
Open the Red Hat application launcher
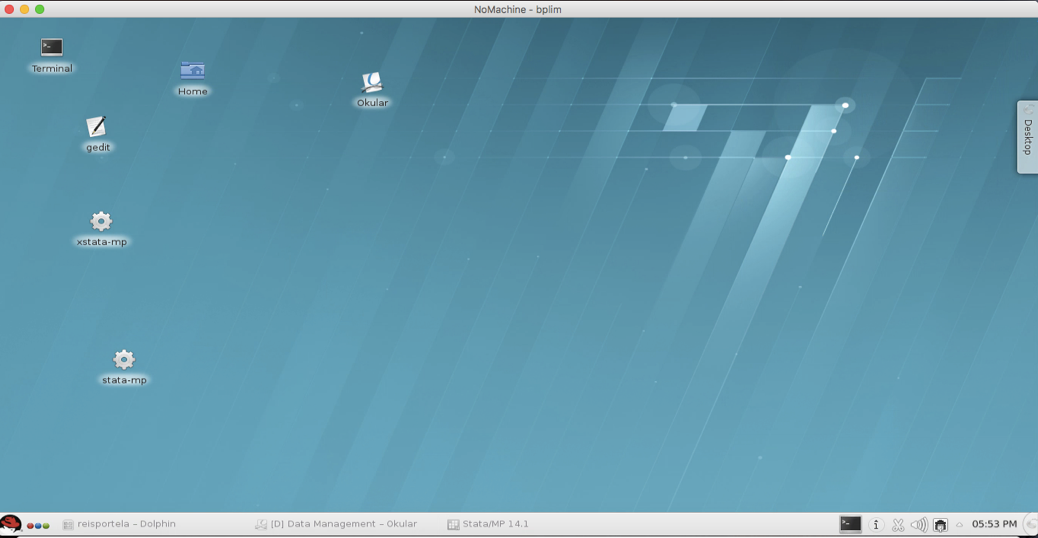tap(11, 524)
